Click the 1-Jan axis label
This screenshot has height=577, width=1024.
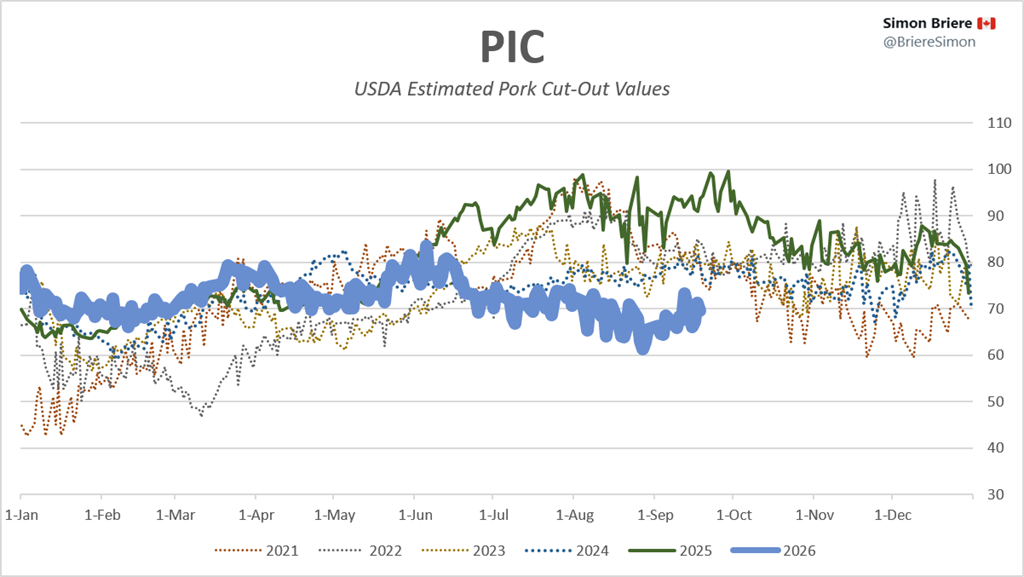point(22,515)
